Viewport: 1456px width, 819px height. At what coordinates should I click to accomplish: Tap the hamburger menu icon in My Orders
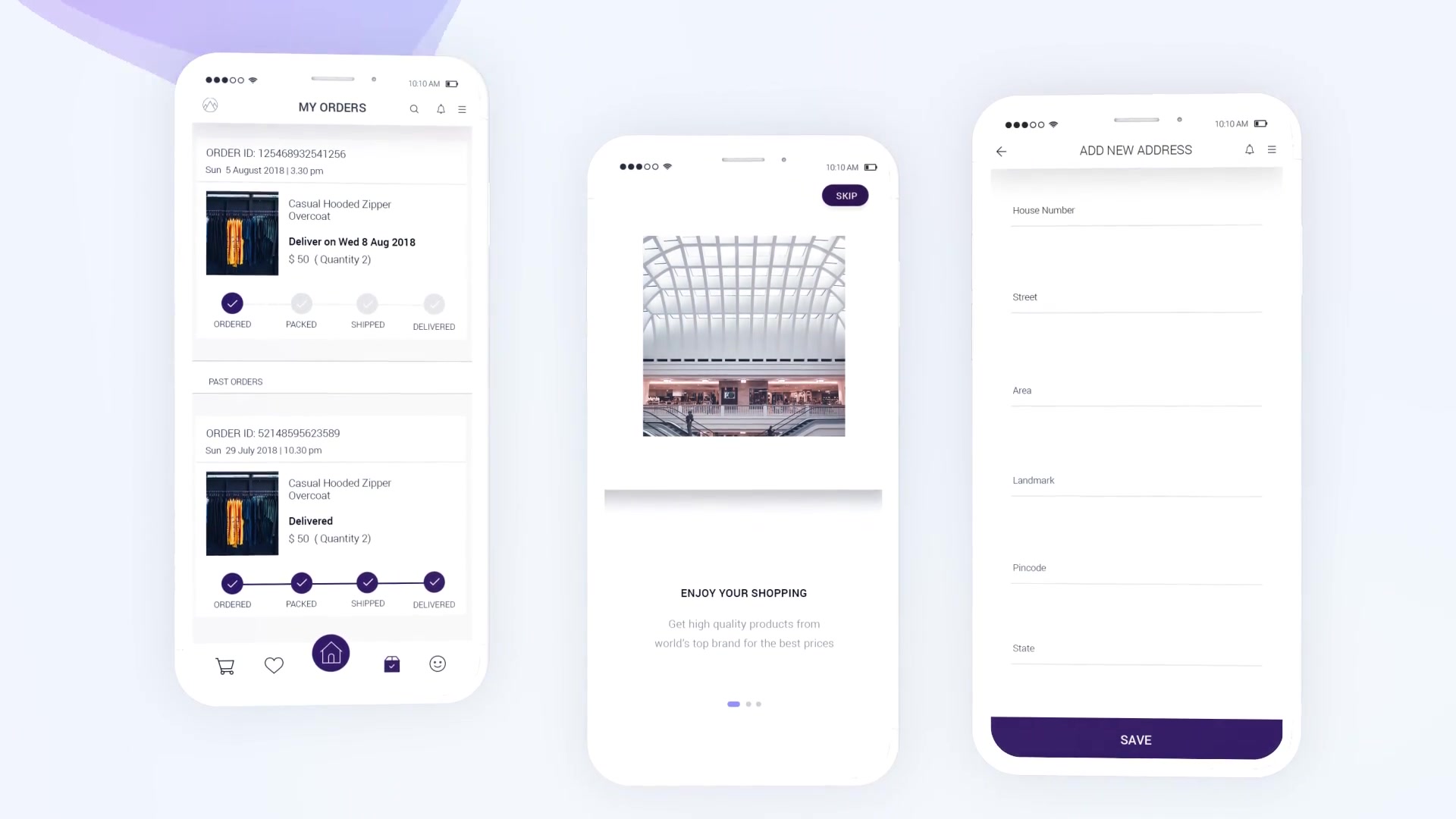tap(462, 107)
